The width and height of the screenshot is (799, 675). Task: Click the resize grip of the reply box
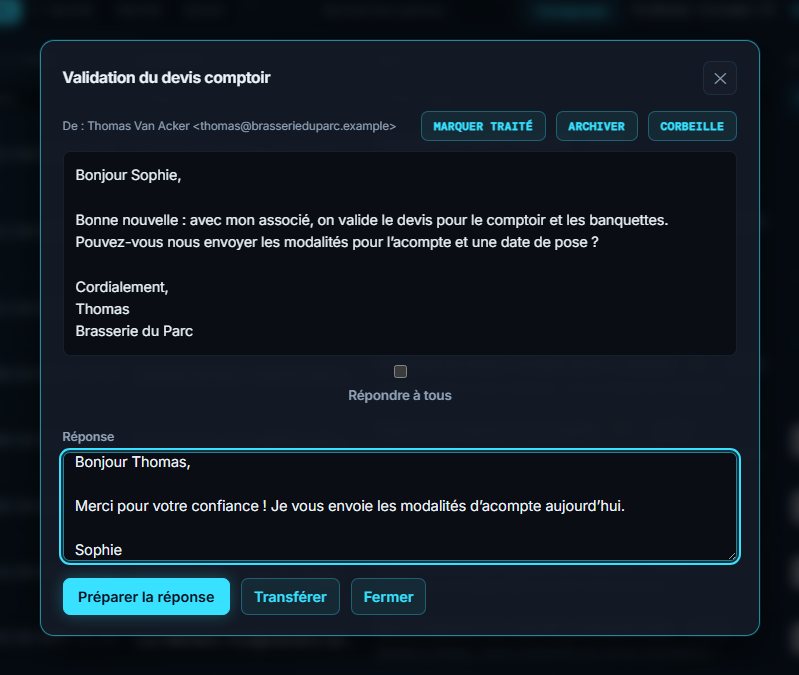click(732, 556)
